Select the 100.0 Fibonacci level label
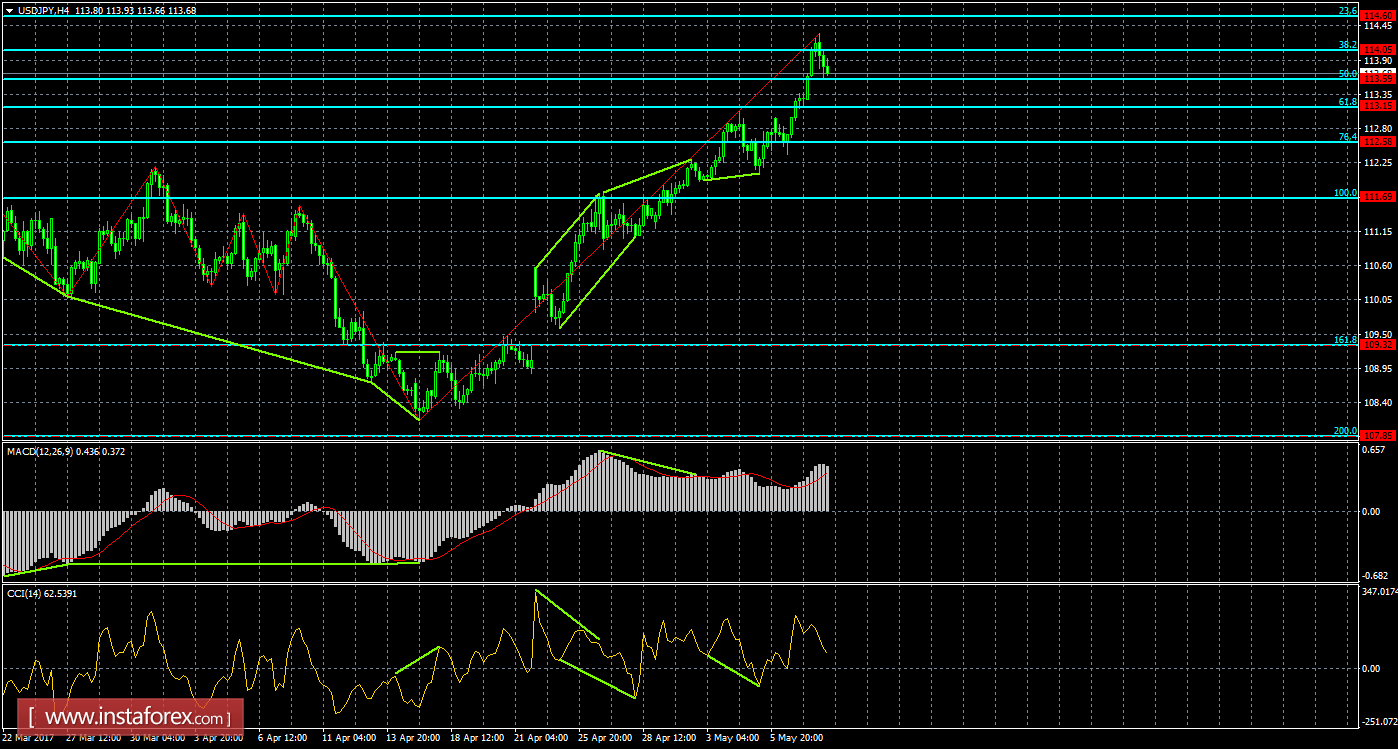1398x749 pixels. pyautogui.click(x=1345, y=193)
